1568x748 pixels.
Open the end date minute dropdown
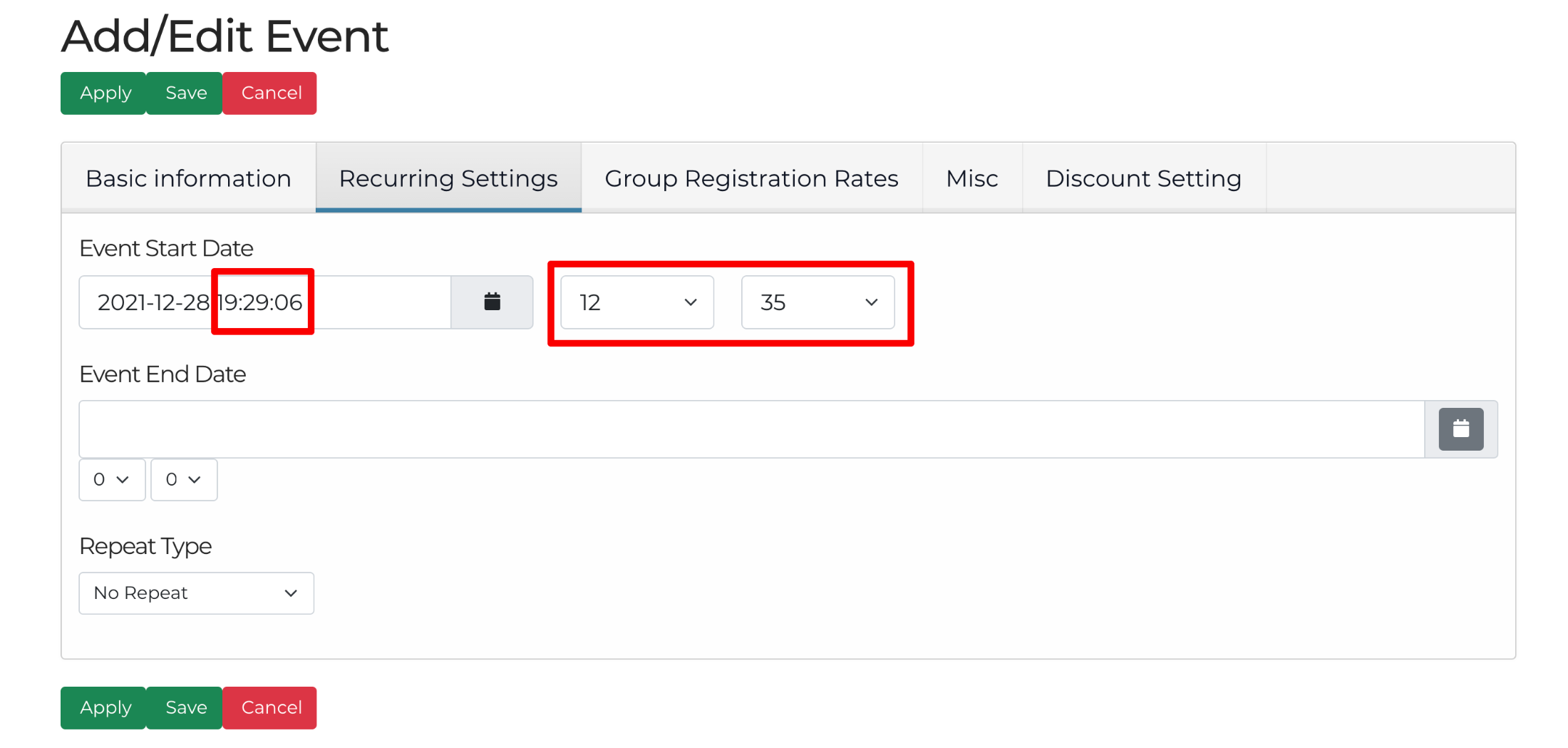click(184, 480)
